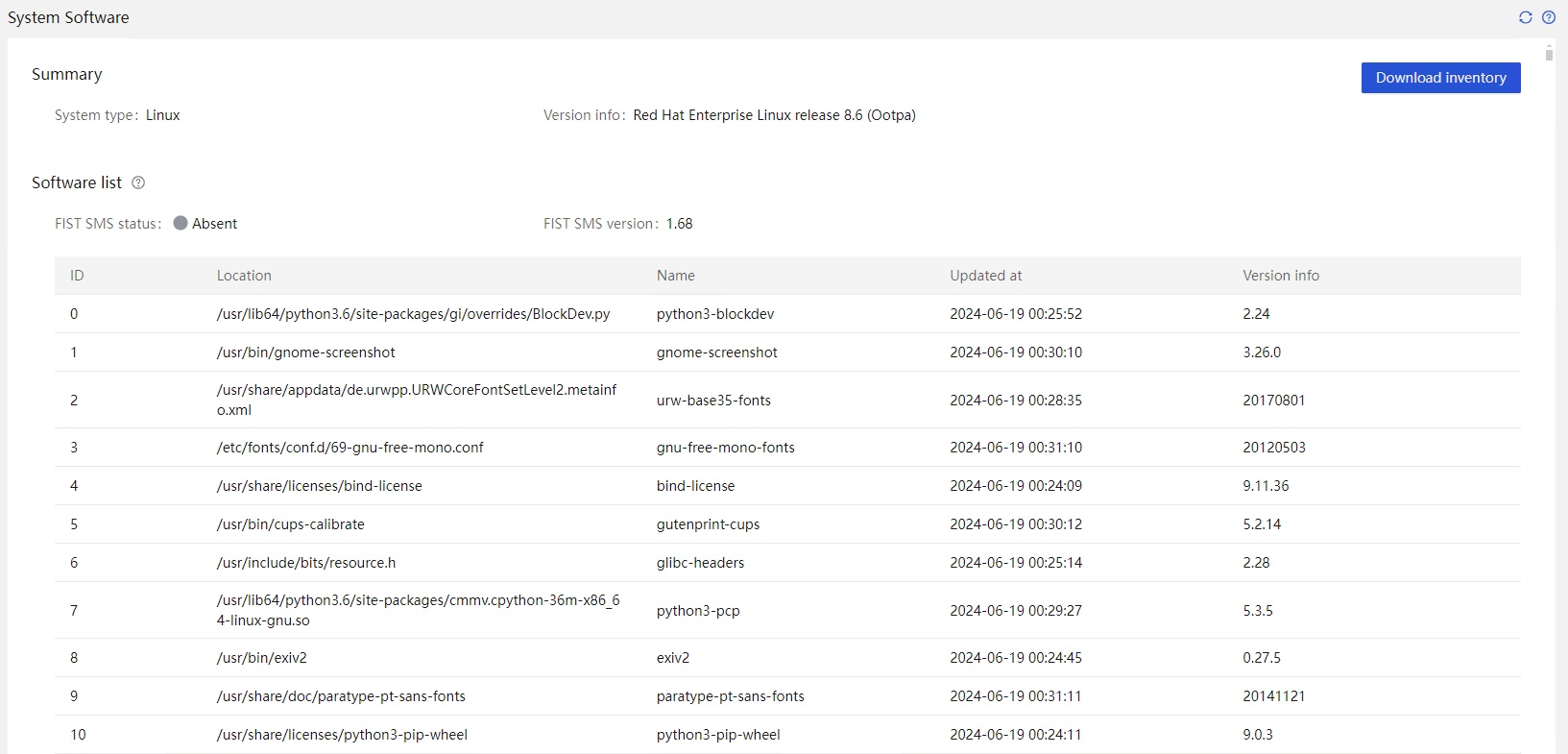Click version 5.3.5 cell
The image size is (1568, 754).
pyautogui.click(x=1258, y=611)
